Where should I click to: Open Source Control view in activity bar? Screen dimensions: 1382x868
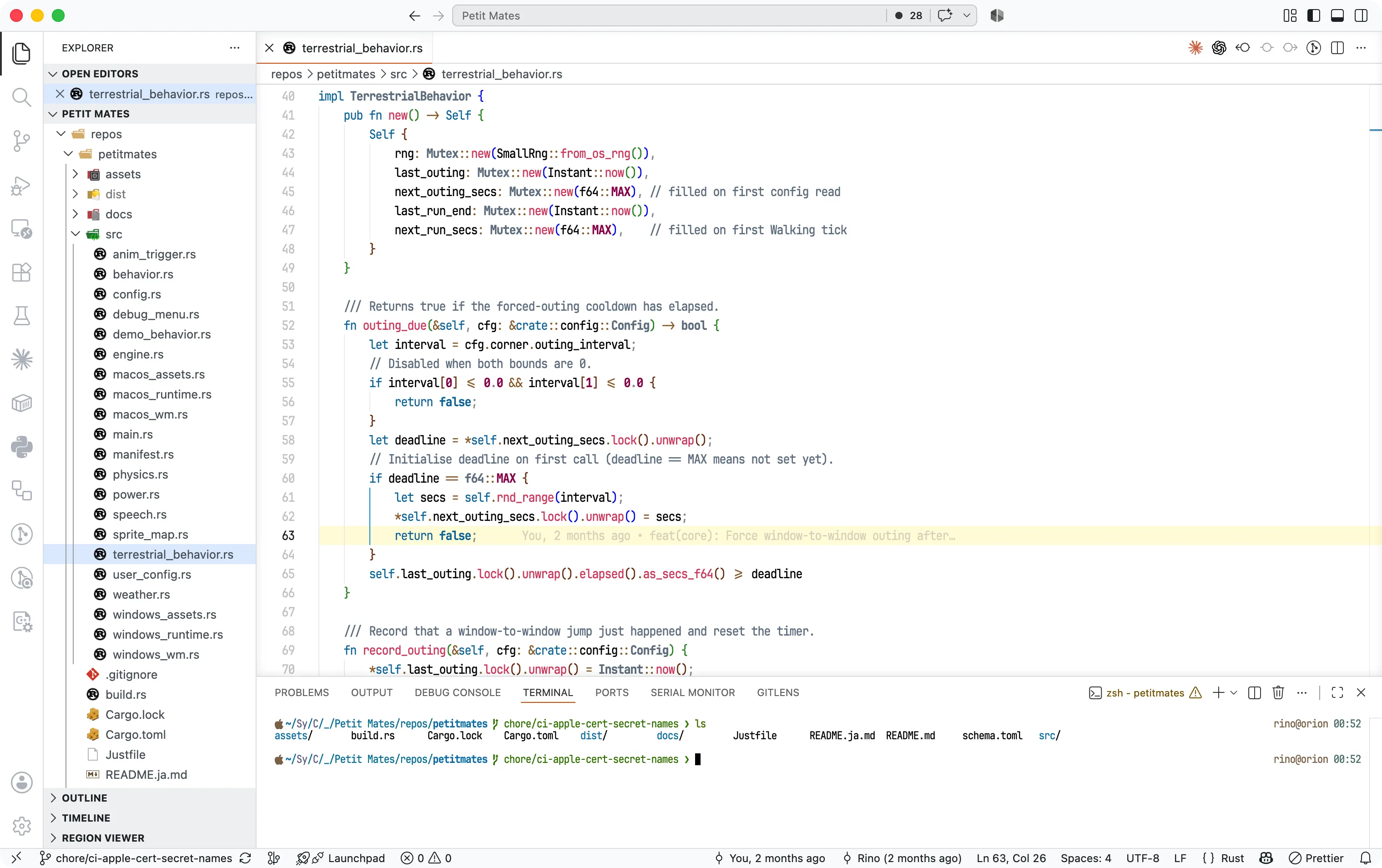pos(21,141)
